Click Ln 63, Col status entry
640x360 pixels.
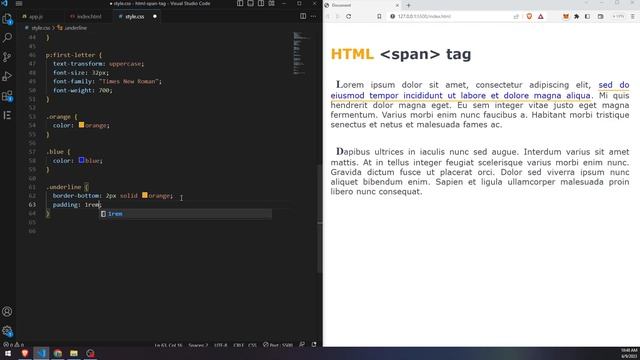tap(169, 345)
